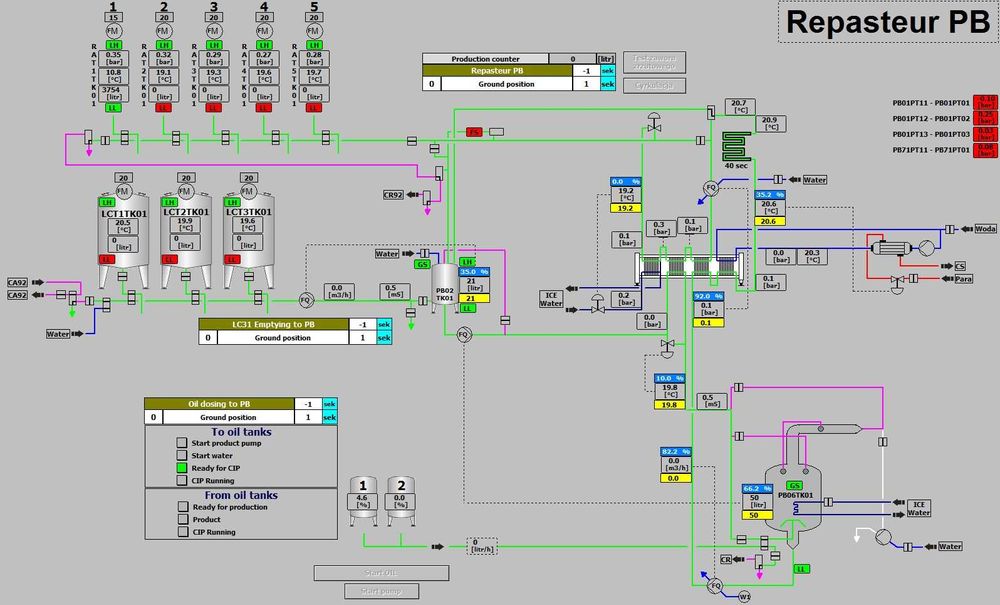Select oil tank 2
Viewport: 1000px width, 605px height.
point(400,502)
